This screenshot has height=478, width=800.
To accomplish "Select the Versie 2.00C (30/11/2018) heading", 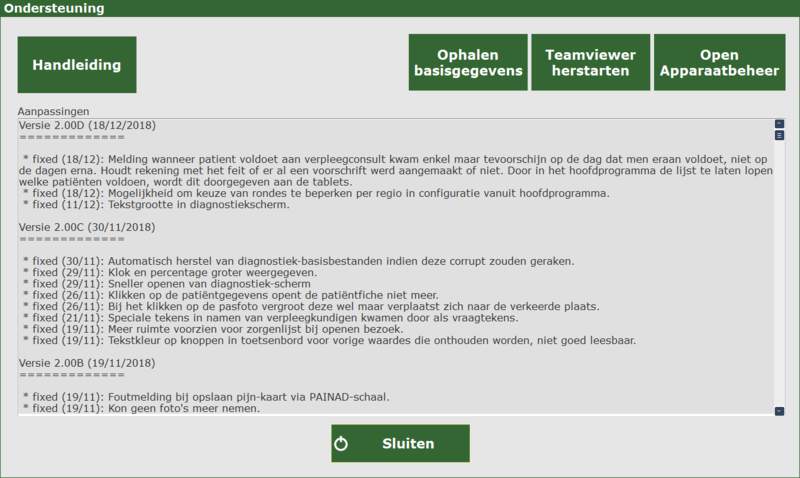I will click(x=87, y=227).
